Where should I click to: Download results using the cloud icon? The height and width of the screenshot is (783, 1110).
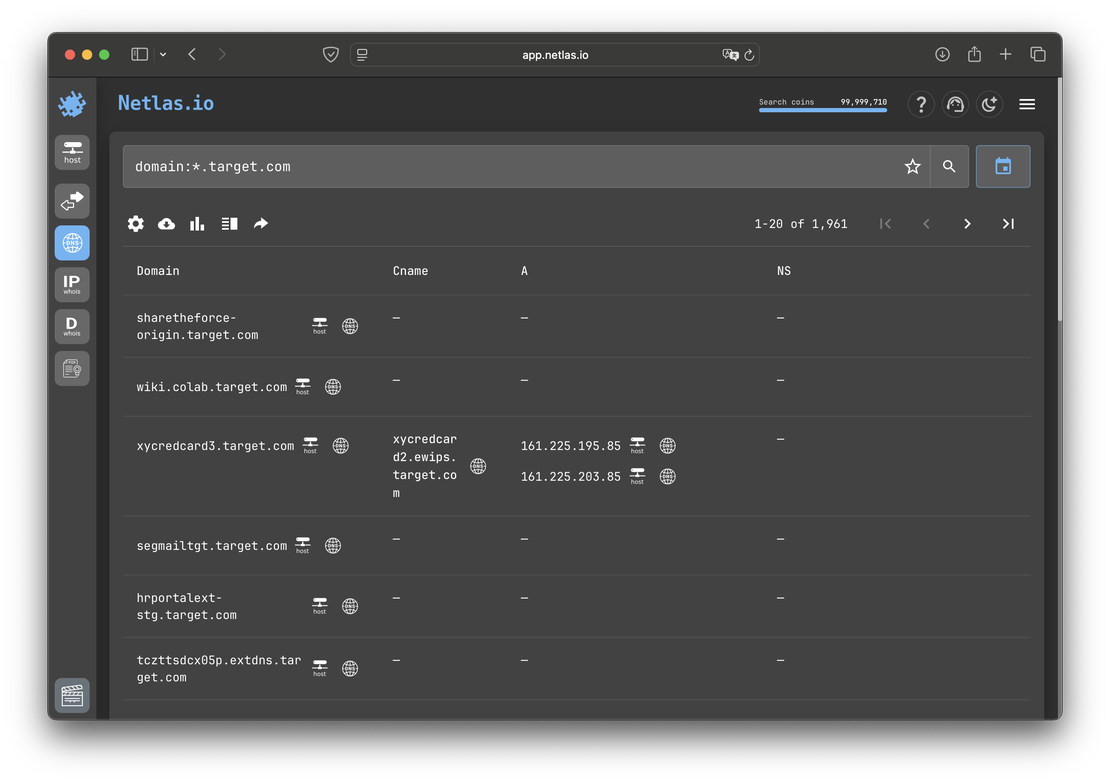coord(166,223)
